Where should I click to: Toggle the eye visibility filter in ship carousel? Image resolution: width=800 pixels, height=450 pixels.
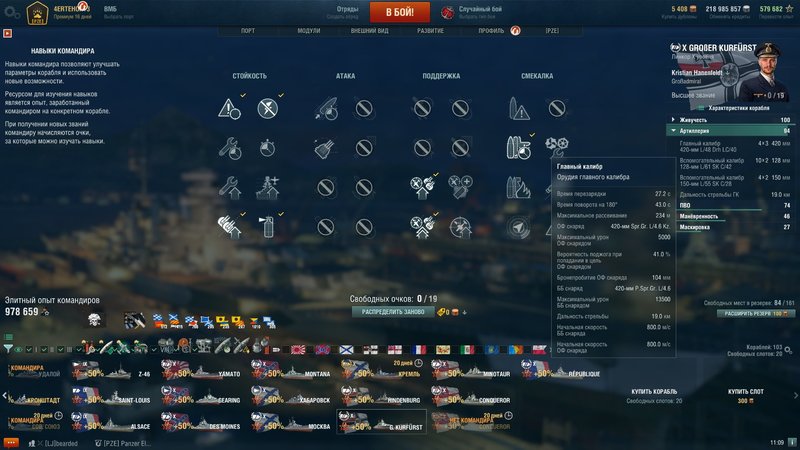click(x=18, y=349)
